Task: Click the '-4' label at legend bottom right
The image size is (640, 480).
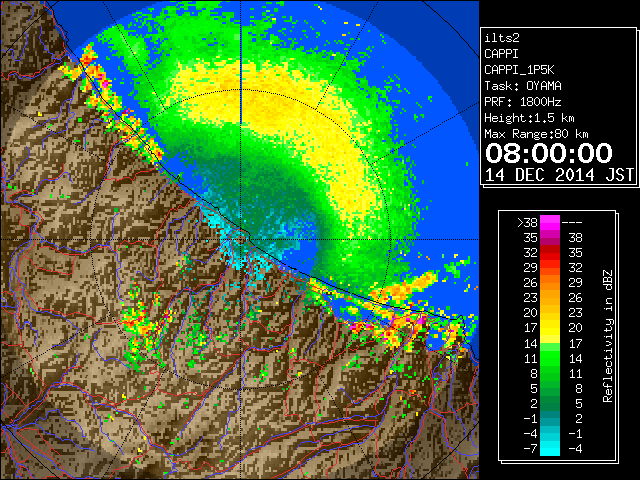Action: pos(575,448)
